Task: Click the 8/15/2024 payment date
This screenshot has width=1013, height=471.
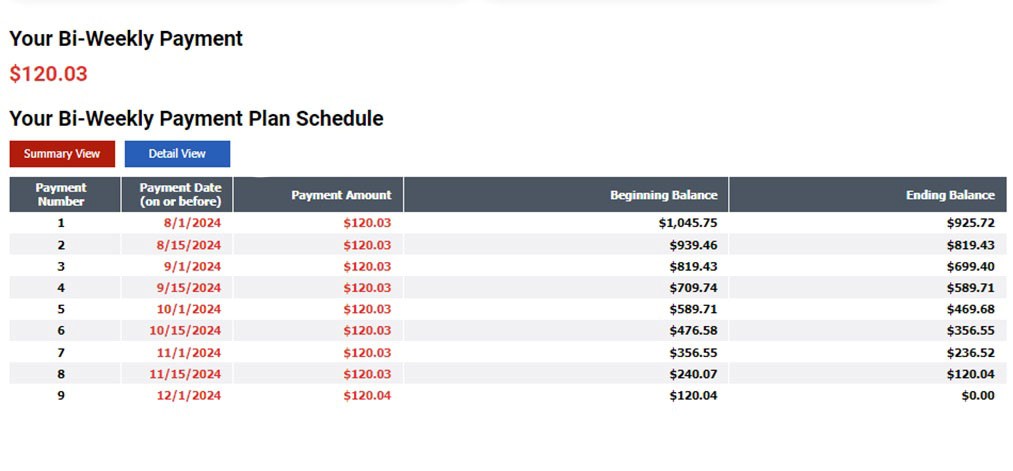Action: coord(189,245)
